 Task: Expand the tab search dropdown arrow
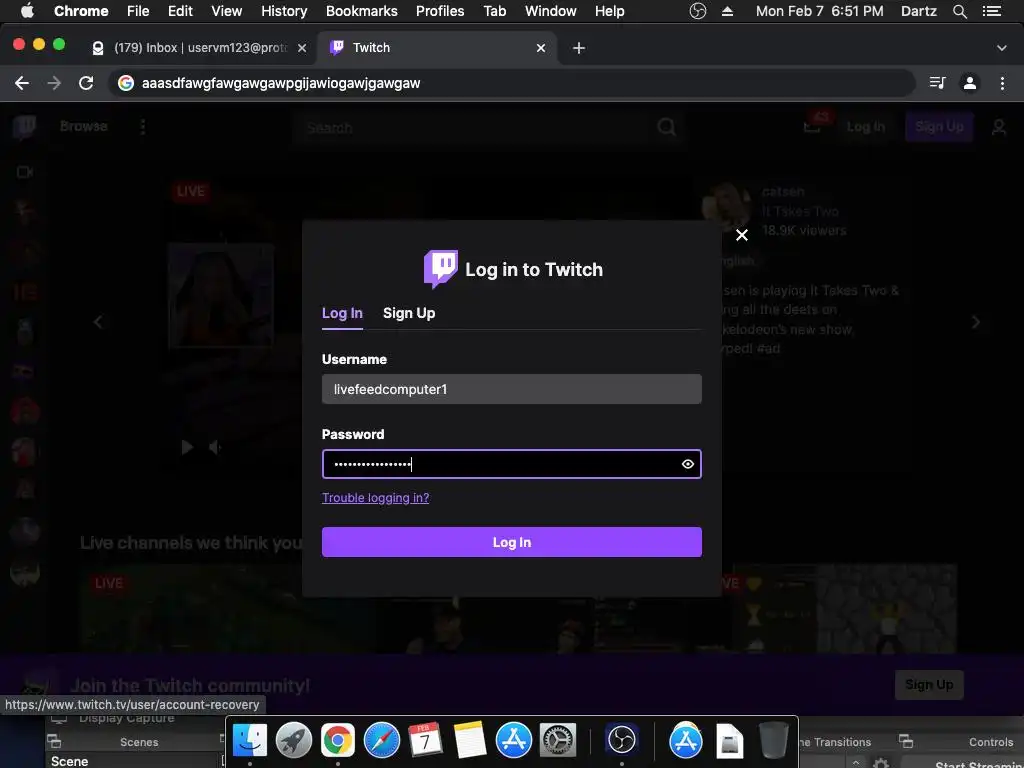(1001, 48)
